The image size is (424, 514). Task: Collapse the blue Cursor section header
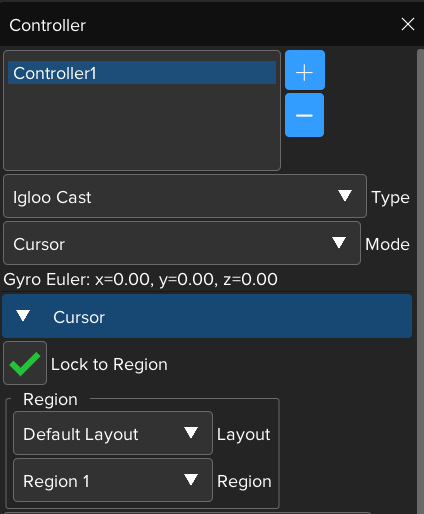coord(207,316)
